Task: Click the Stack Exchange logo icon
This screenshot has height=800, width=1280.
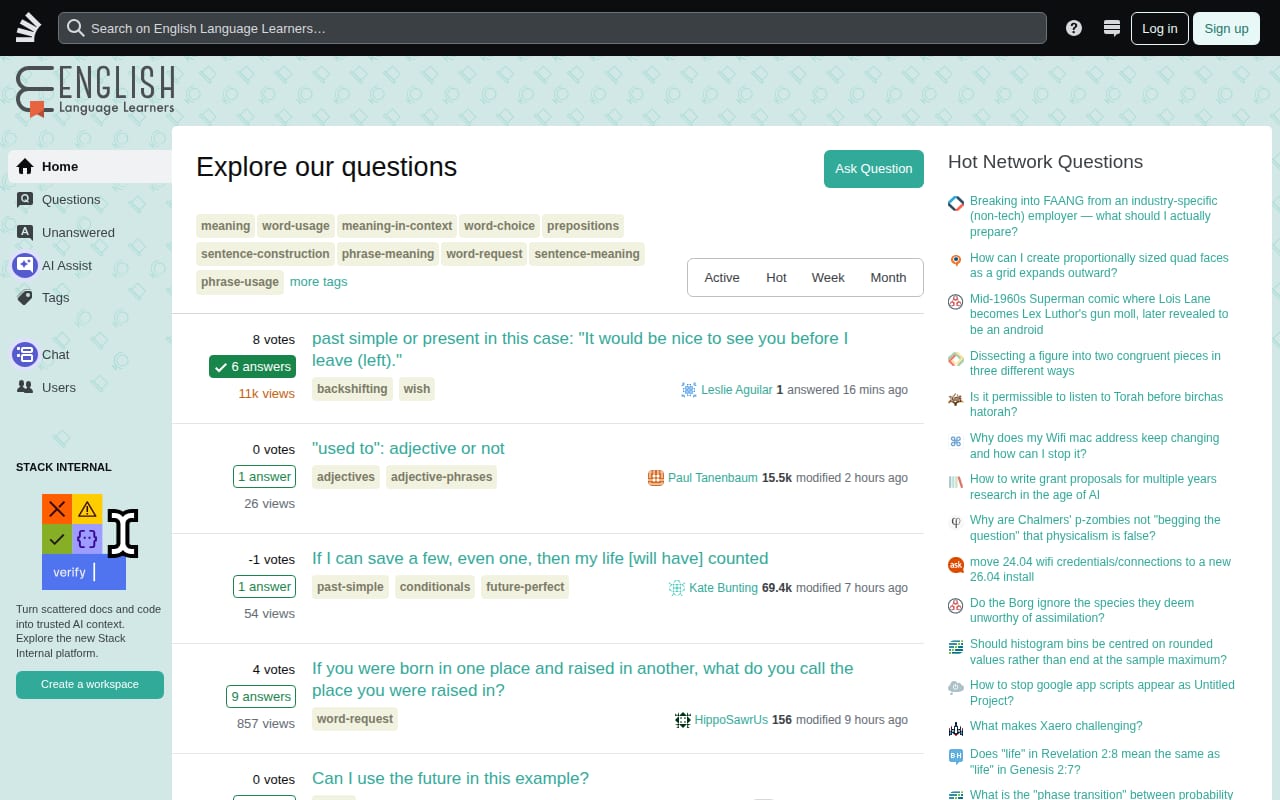Action: click(x=28, y=28)
